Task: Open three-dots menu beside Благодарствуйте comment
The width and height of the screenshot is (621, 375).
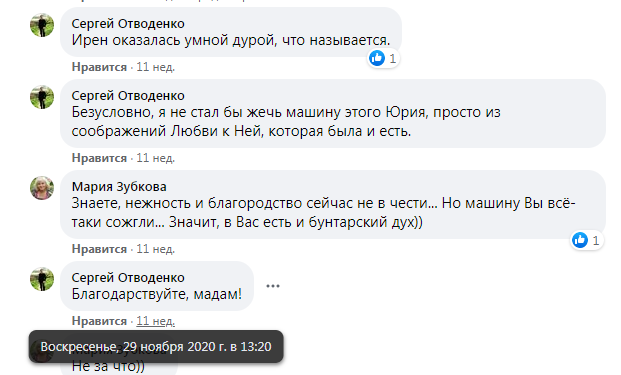Action: point(273,286)
